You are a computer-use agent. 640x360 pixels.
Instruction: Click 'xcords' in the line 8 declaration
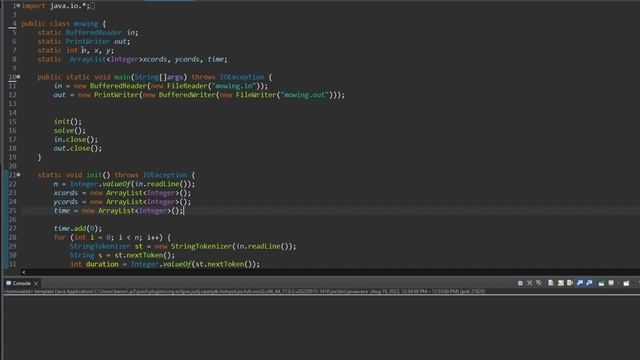pyautogui.click(x=155, y=59)
